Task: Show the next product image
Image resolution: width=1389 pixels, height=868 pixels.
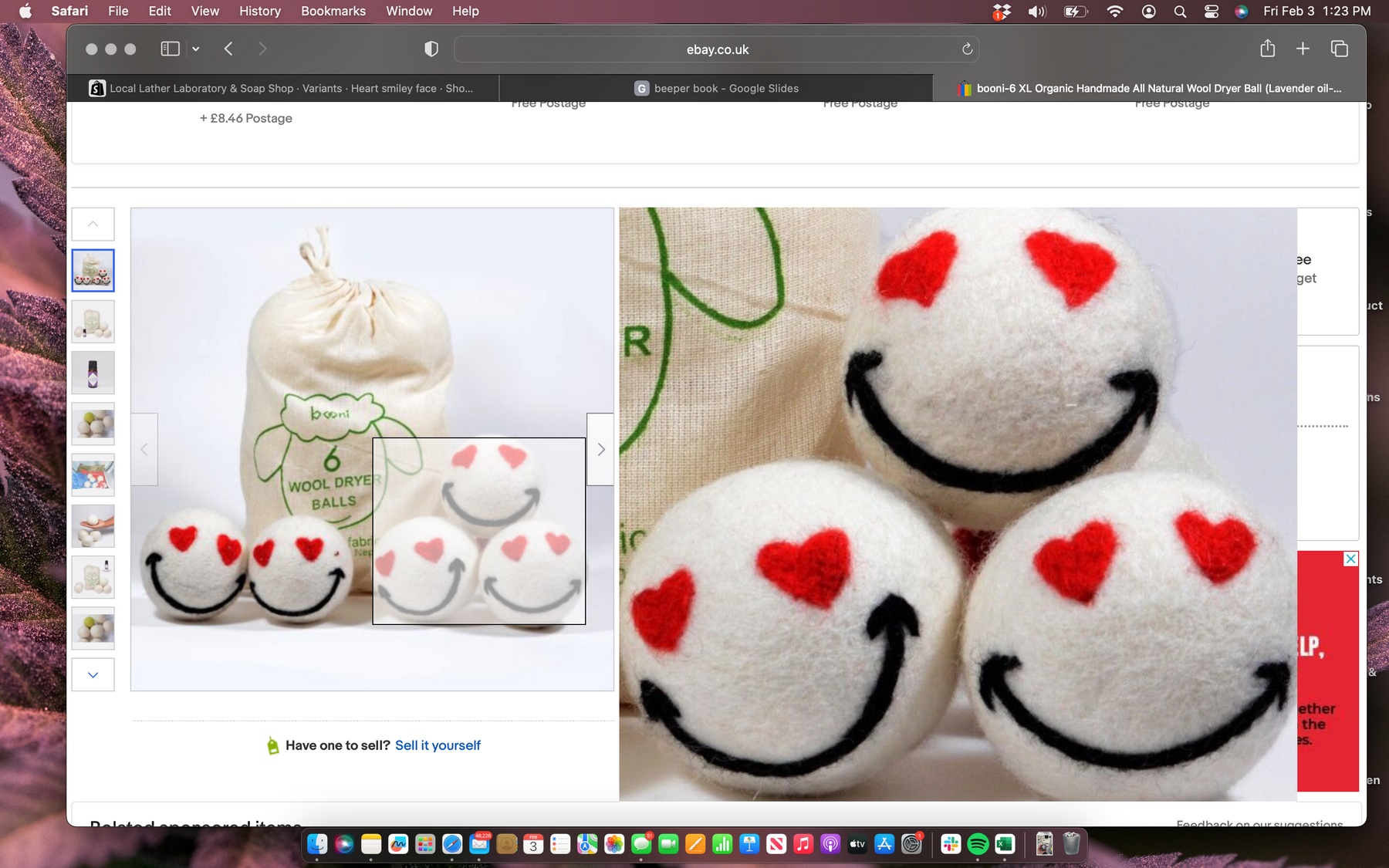Action: [600, 449]
